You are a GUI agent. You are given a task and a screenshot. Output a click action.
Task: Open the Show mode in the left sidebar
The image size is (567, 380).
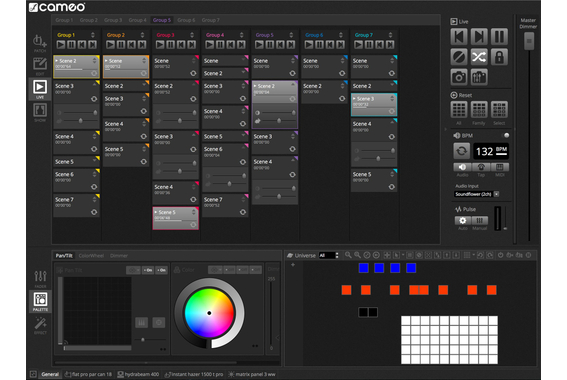40,111
